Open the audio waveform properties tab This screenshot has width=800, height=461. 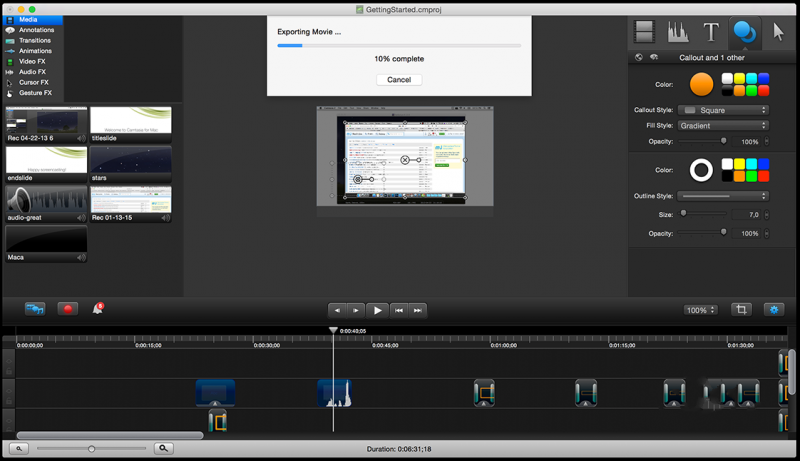point(678,32)
